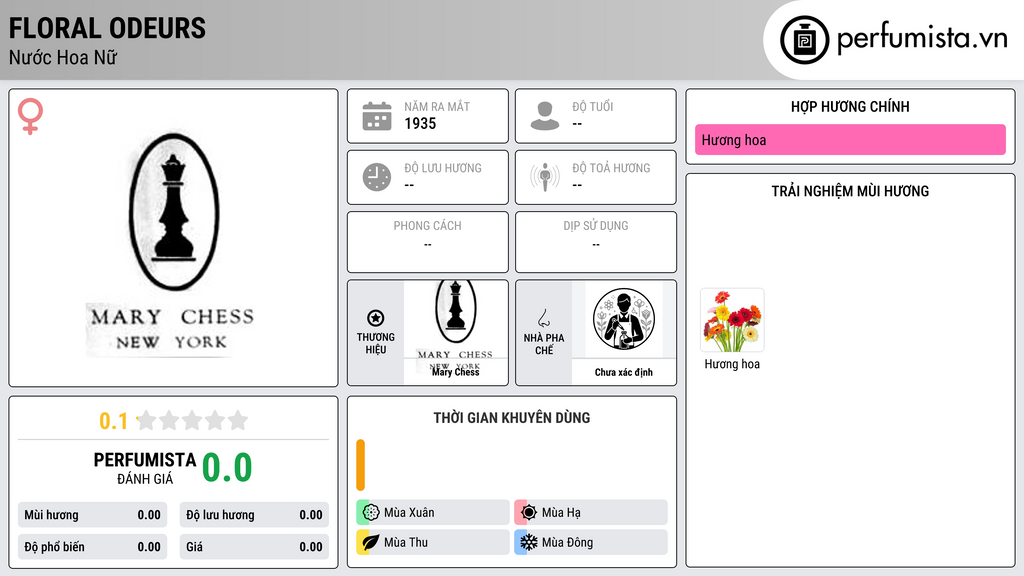This screenshot has height=576, width=1024.
Task: Click the Mary Chess brand name label
Action: pyautogui.click(x=456, y=372)
